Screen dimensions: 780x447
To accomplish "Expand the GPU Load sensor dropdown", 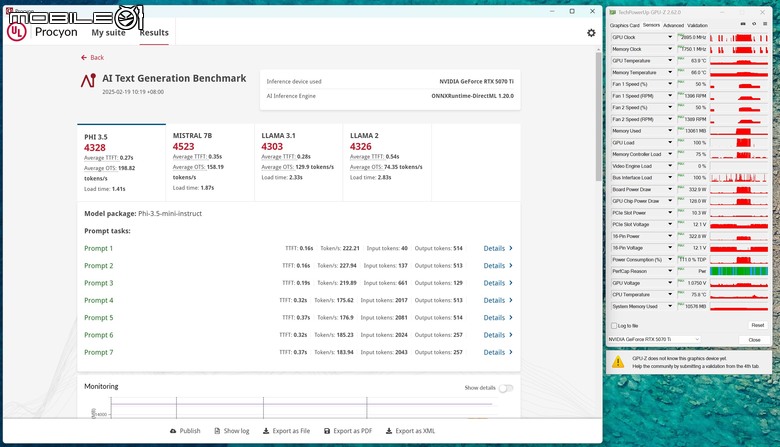I will point(670,143).
